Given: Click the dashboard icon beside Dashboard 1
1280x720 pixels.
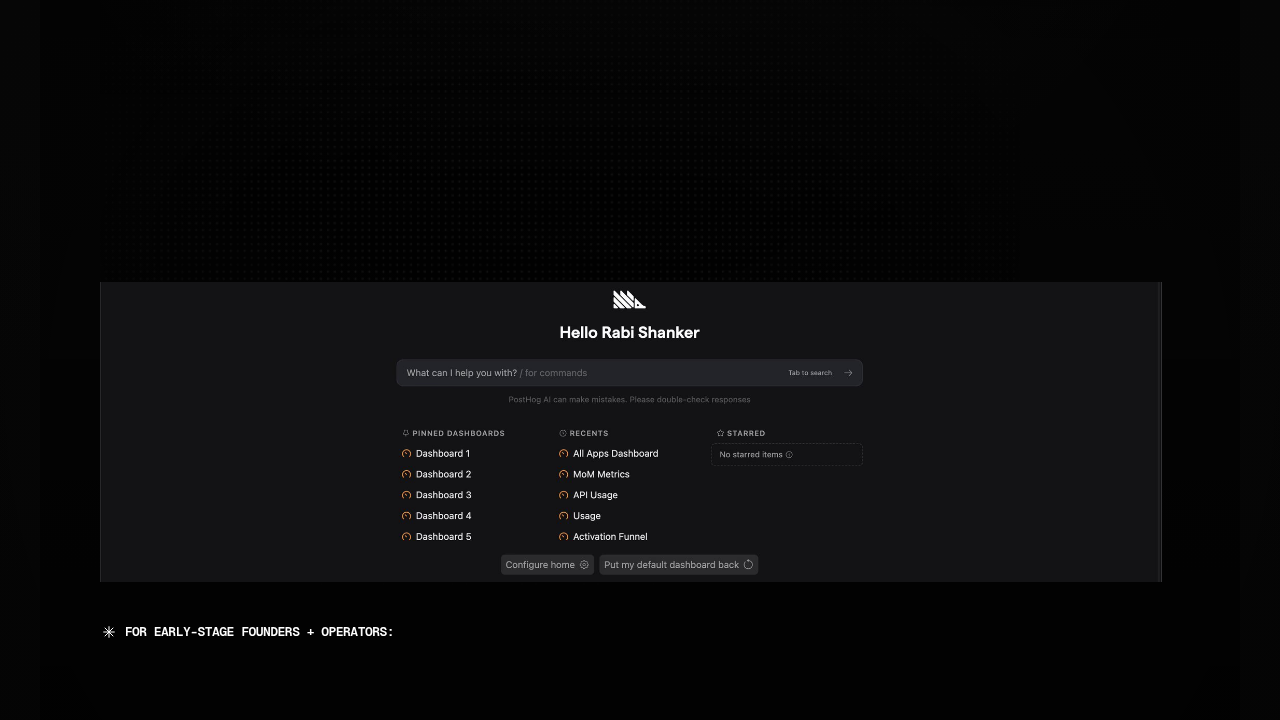Looking at the screenshot, I should point(406,454).
